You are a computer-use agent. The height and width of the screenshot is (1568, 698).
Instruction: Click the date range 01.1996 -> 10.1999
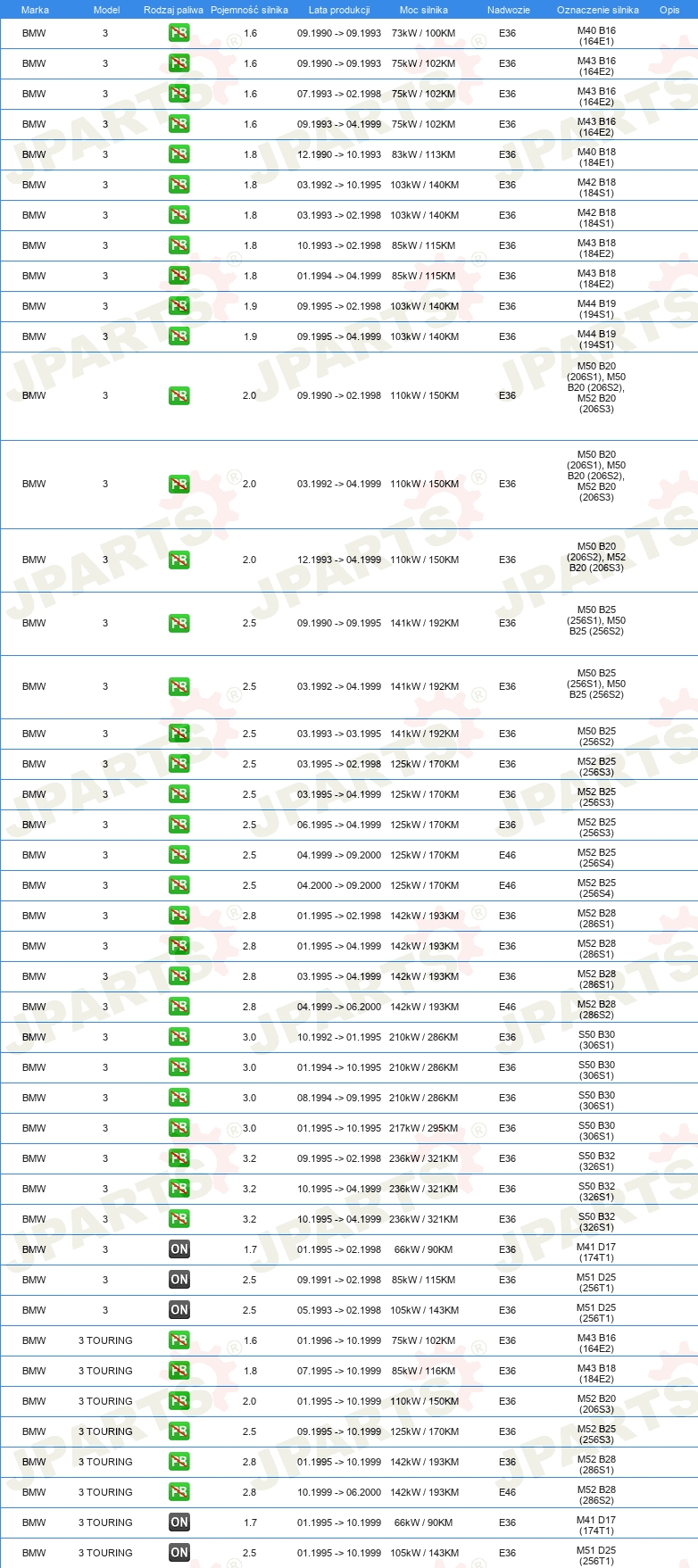(339, 1340)
